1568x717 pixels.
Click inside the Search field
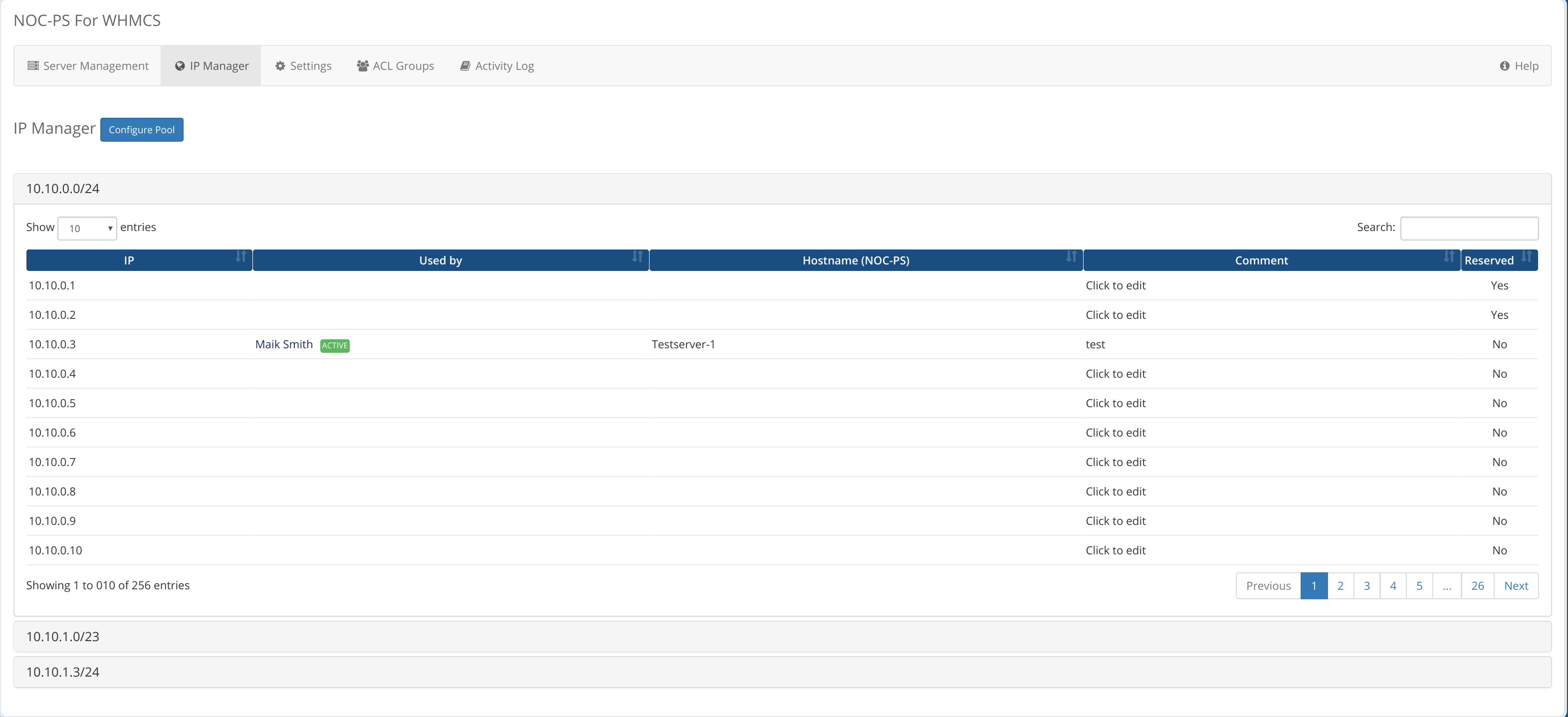(1469, 228)
